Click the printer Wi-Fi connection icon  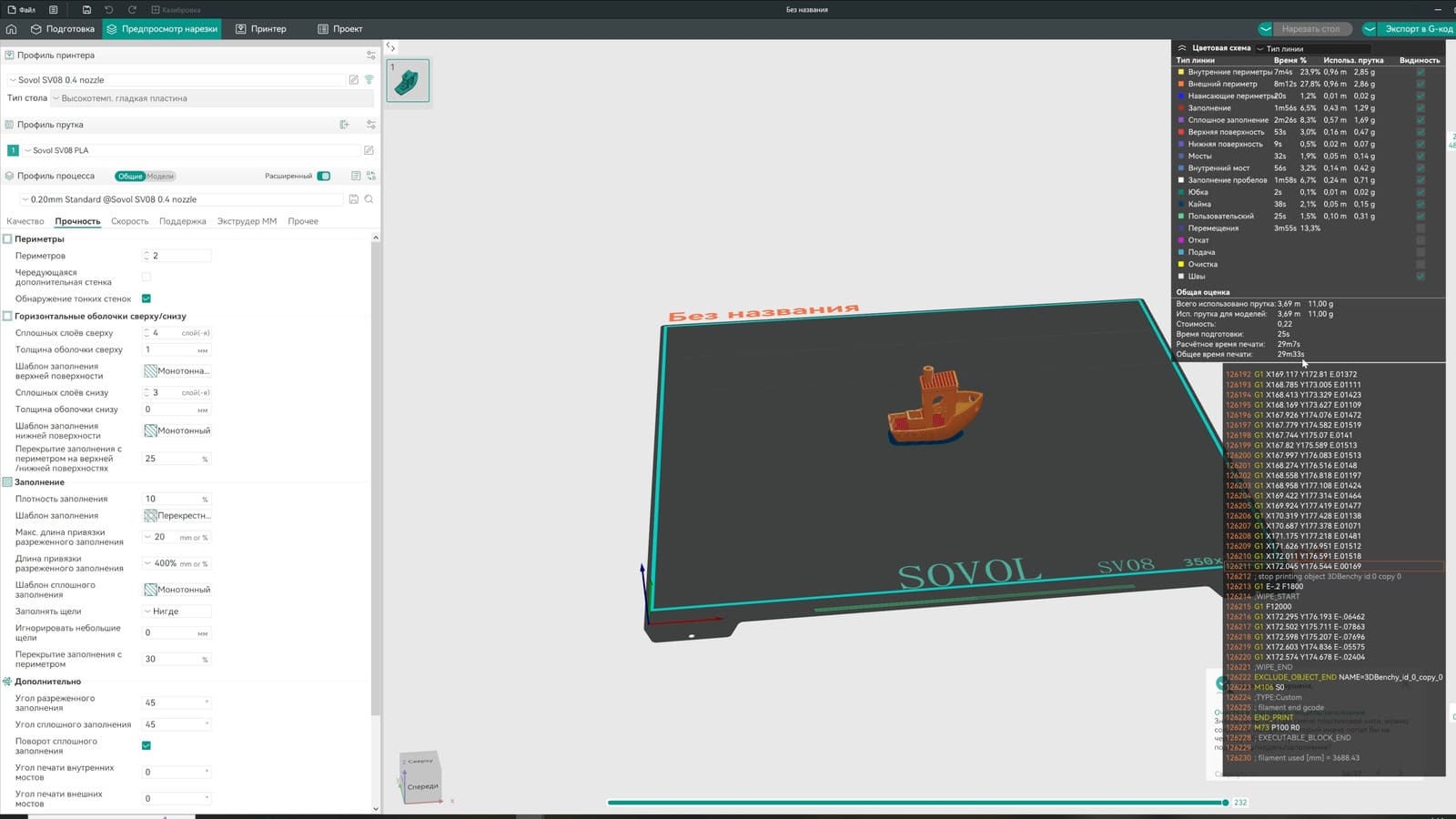tap(369, 80)
